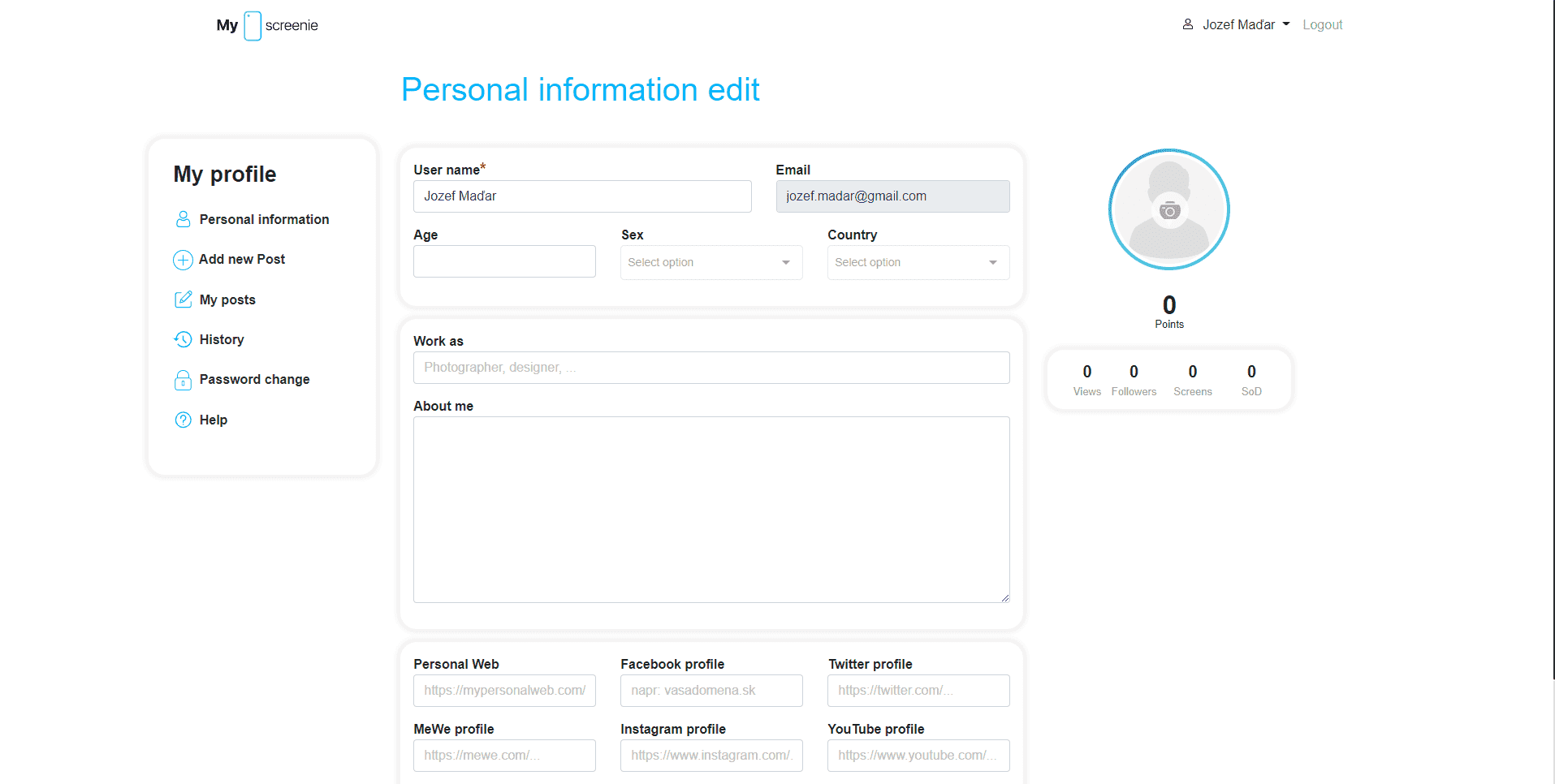Click the camera icon on profile avatar

pos(1169,211)
